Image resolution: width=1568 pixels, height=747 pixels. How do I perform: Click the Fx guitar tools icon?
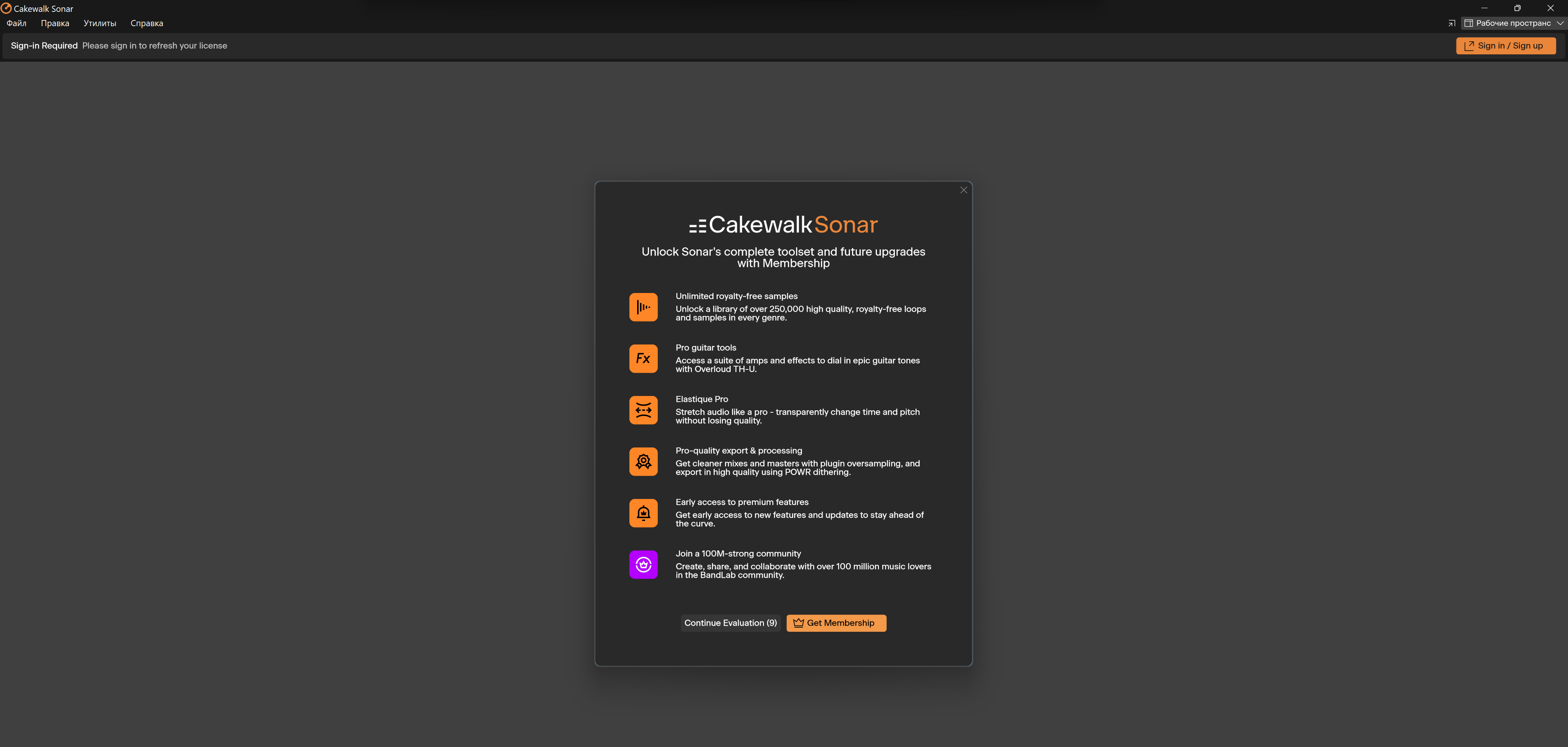pos(643,358)
